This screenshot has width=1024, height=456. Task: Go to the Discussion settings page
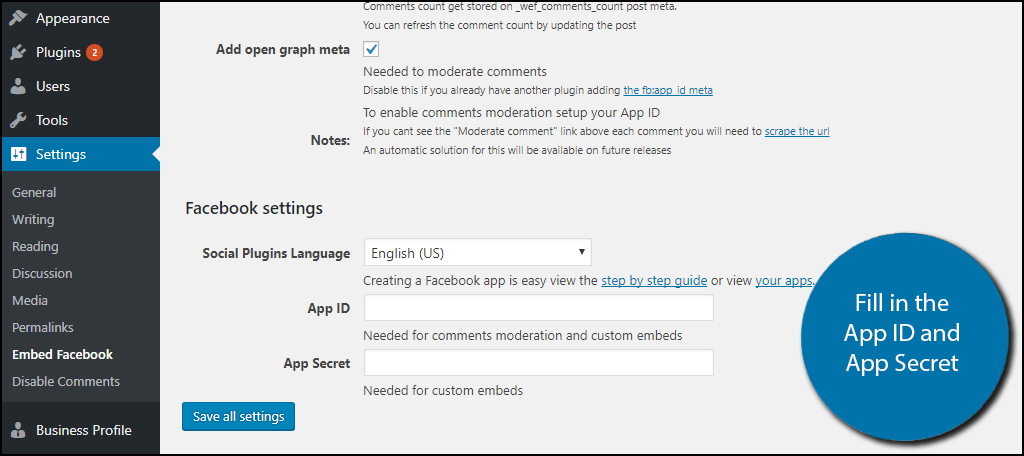(x=42, y=273)
